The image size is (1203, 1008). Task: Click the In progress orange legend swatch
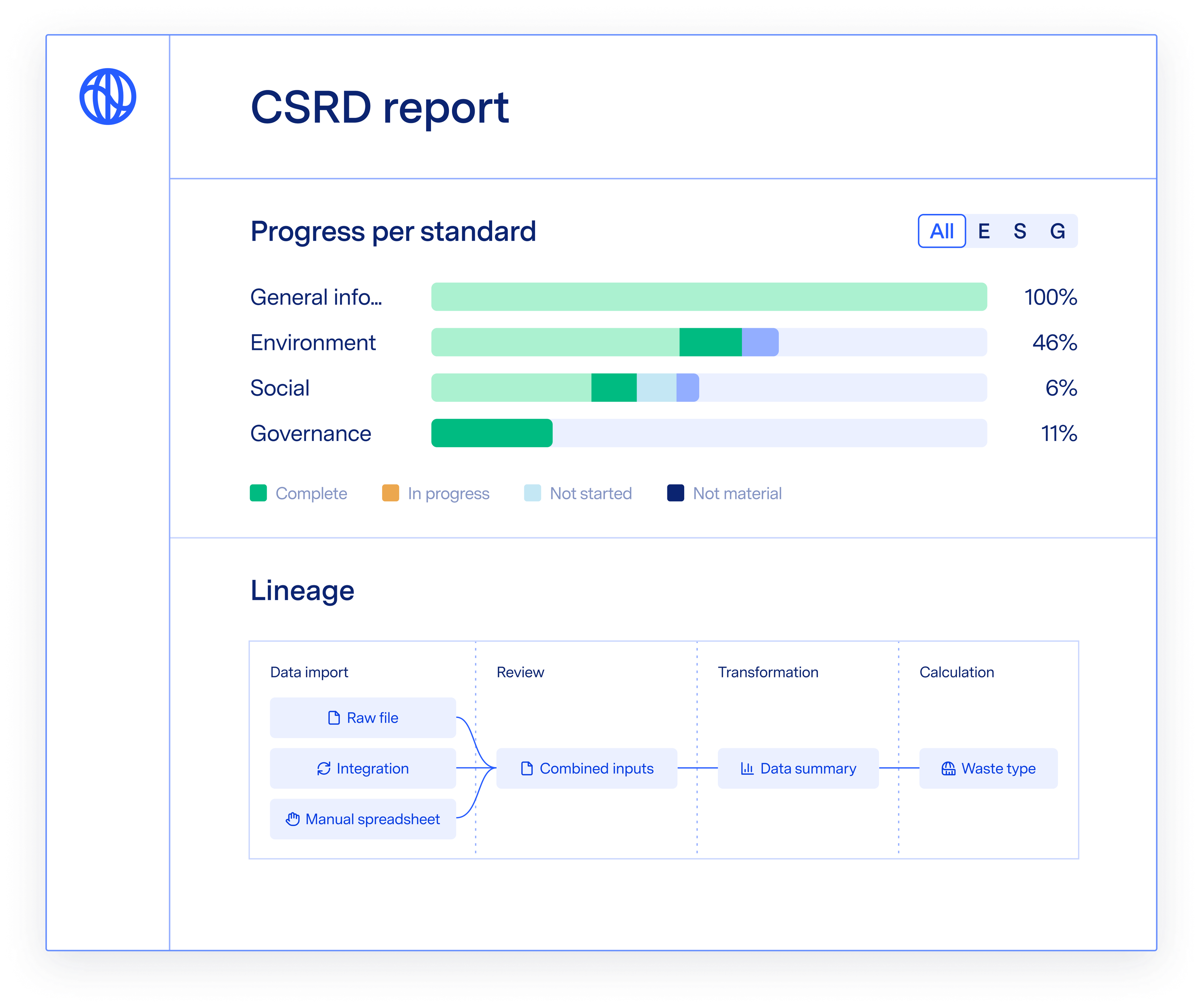point(391,493)
